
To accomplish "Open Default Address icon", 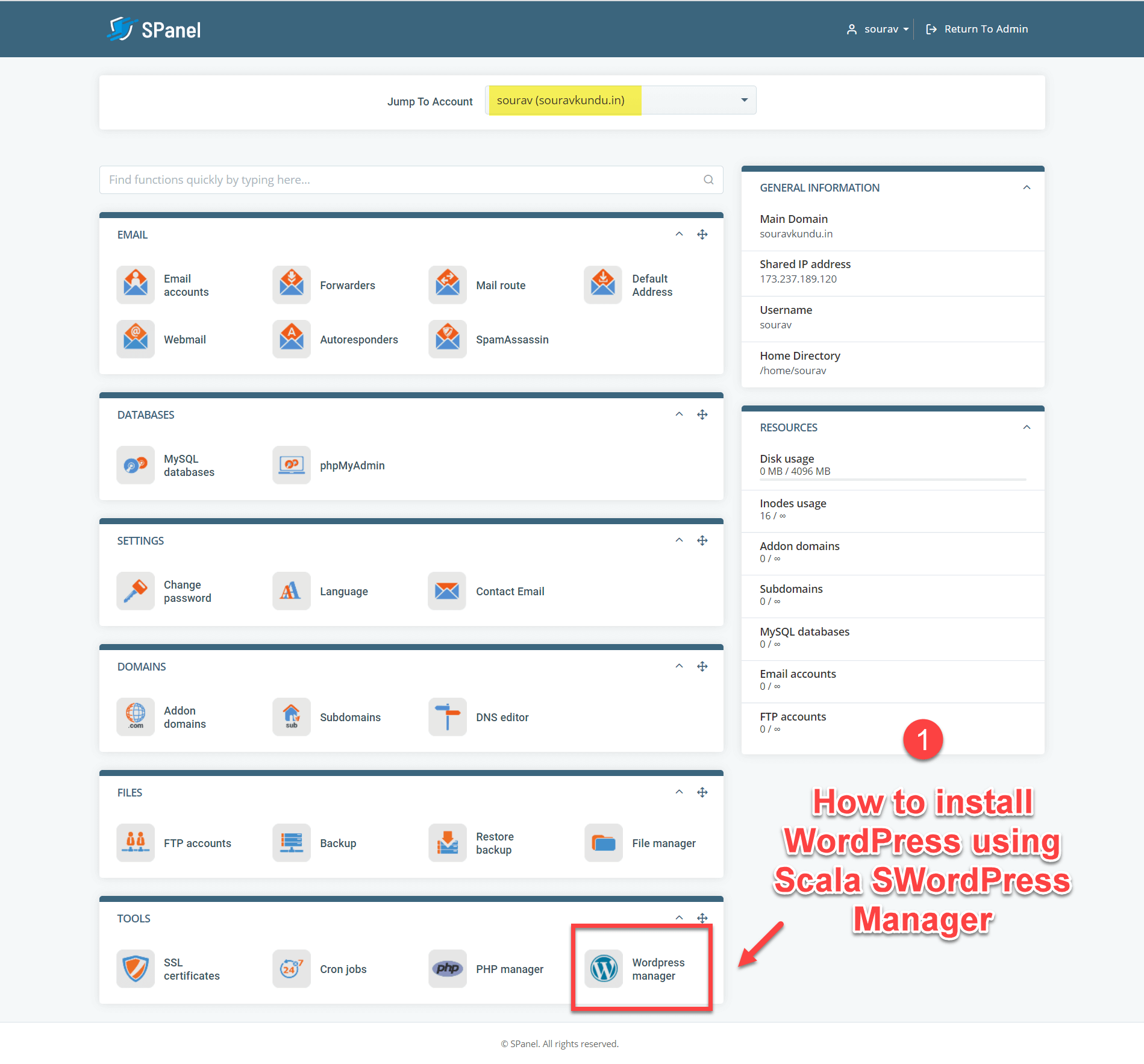I will 603,285.
